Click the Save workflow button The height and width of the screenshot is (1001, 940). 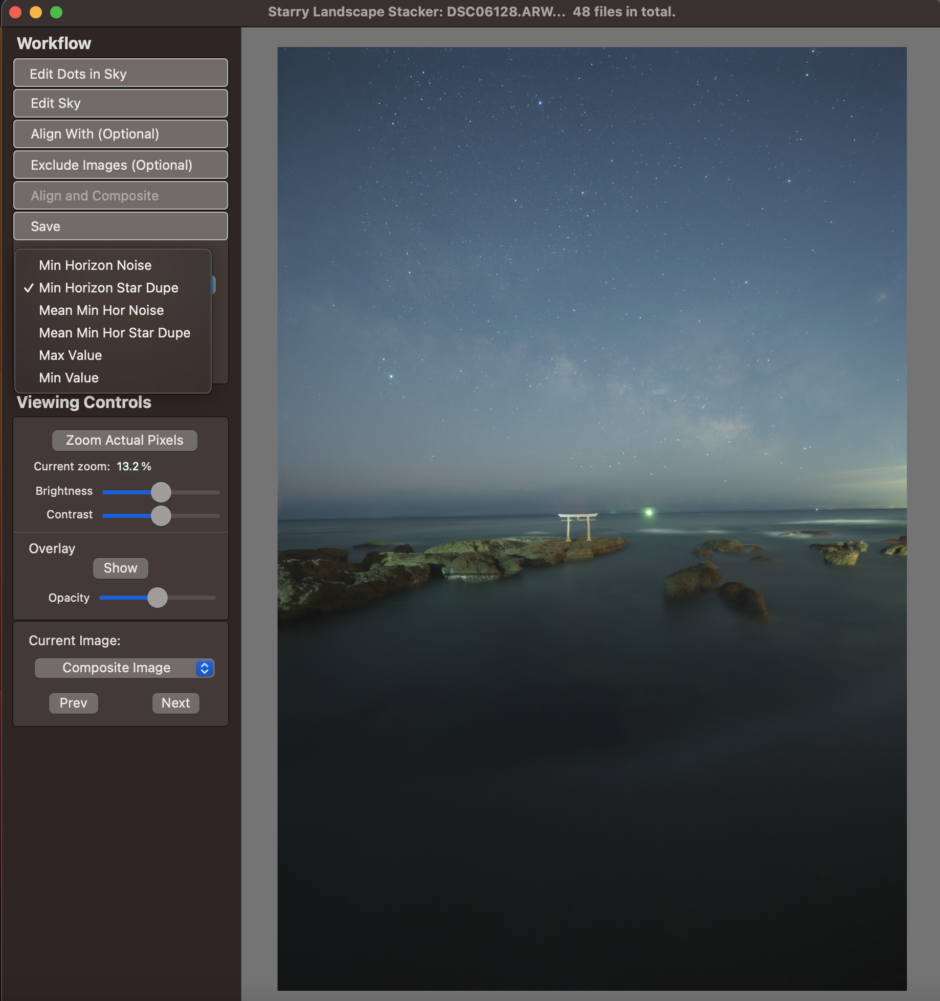pyautogui.click(x=120, y=226)
